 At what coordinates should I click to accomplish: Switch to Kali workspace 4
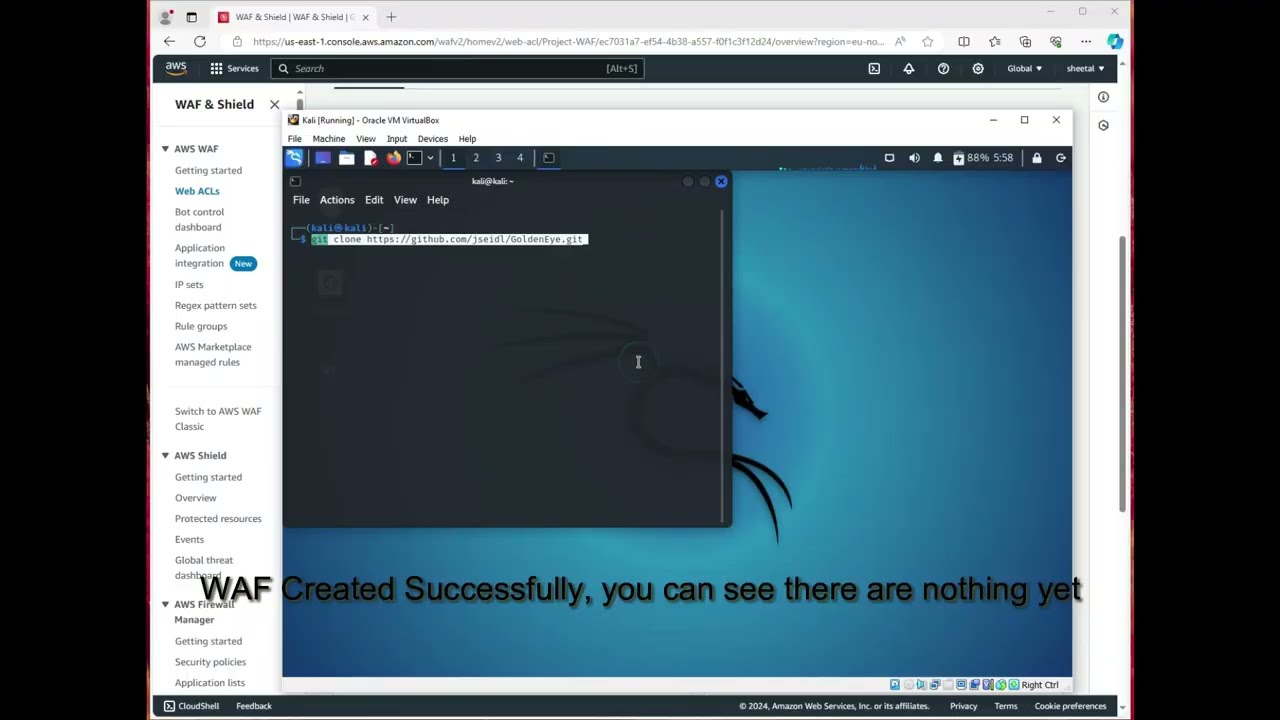(520, 158)
